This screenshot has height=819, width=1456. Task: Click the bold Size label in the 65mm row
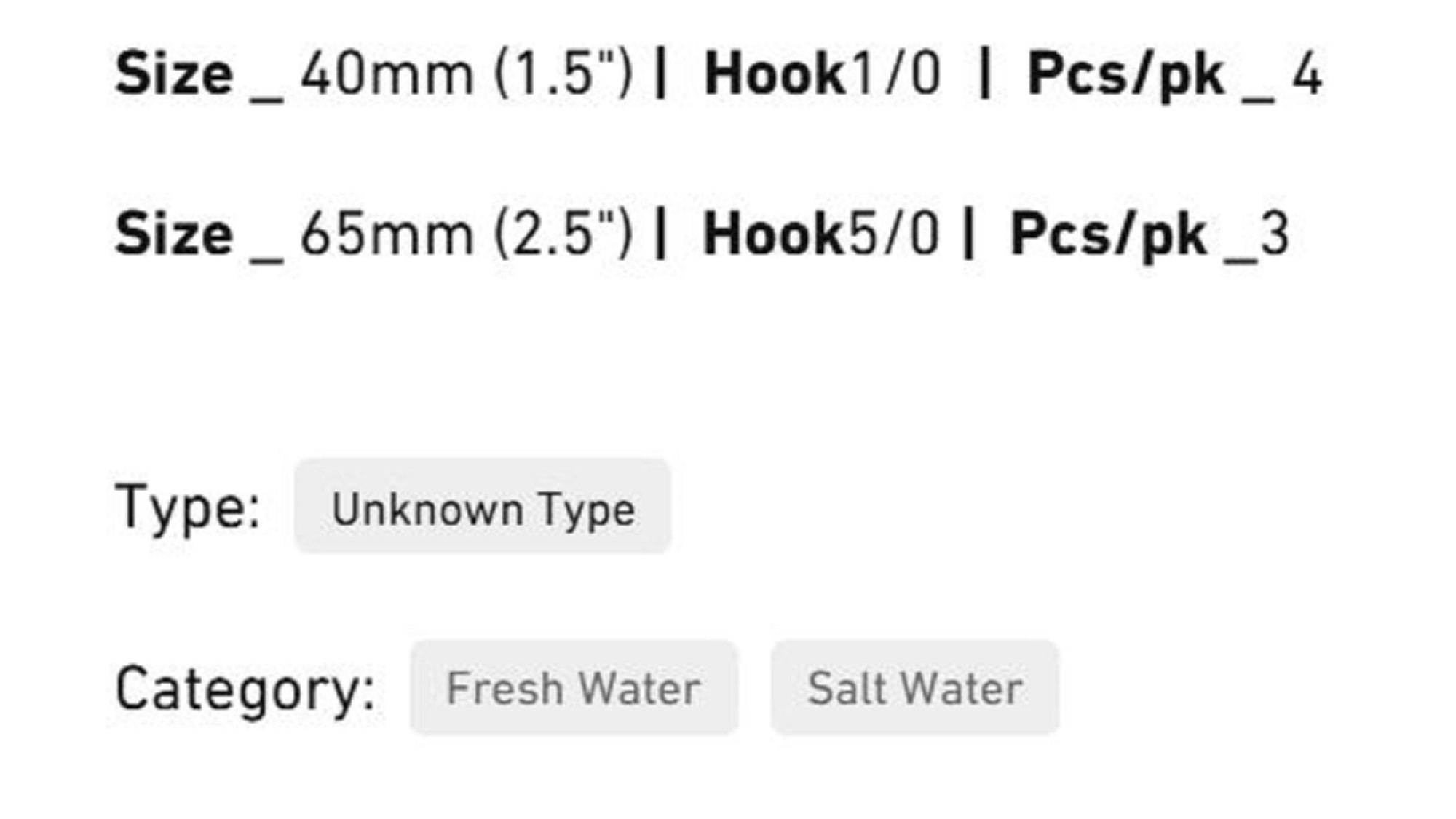[174, 234]
